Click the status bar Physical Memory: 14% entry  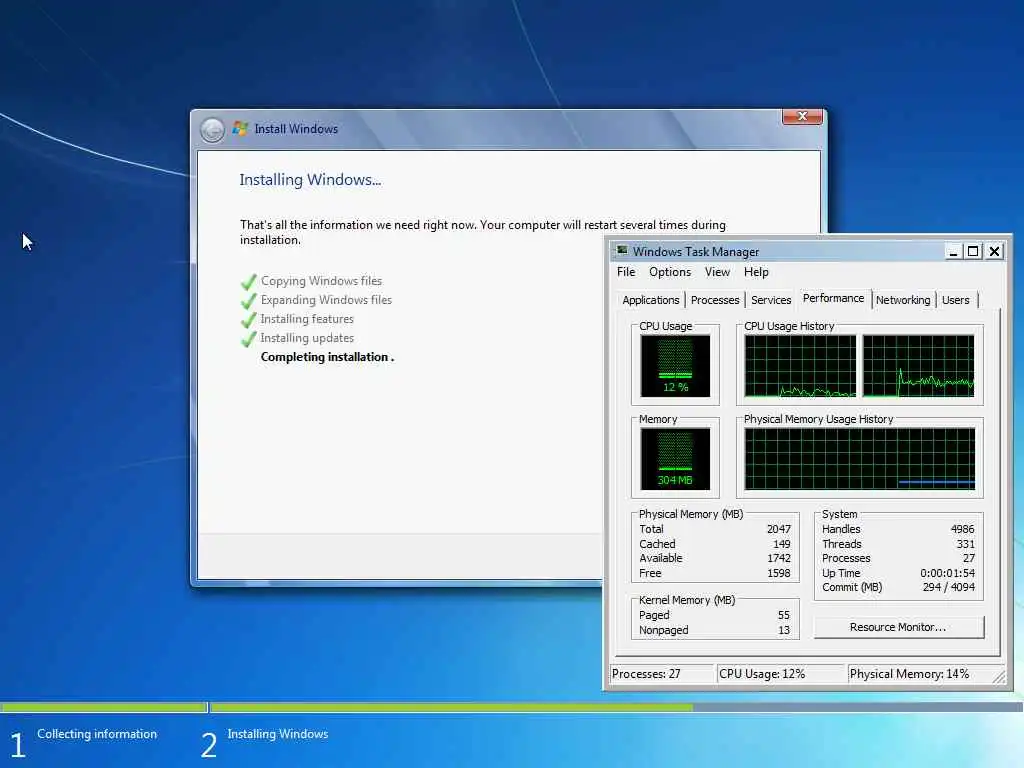click(x=918, y=674)
